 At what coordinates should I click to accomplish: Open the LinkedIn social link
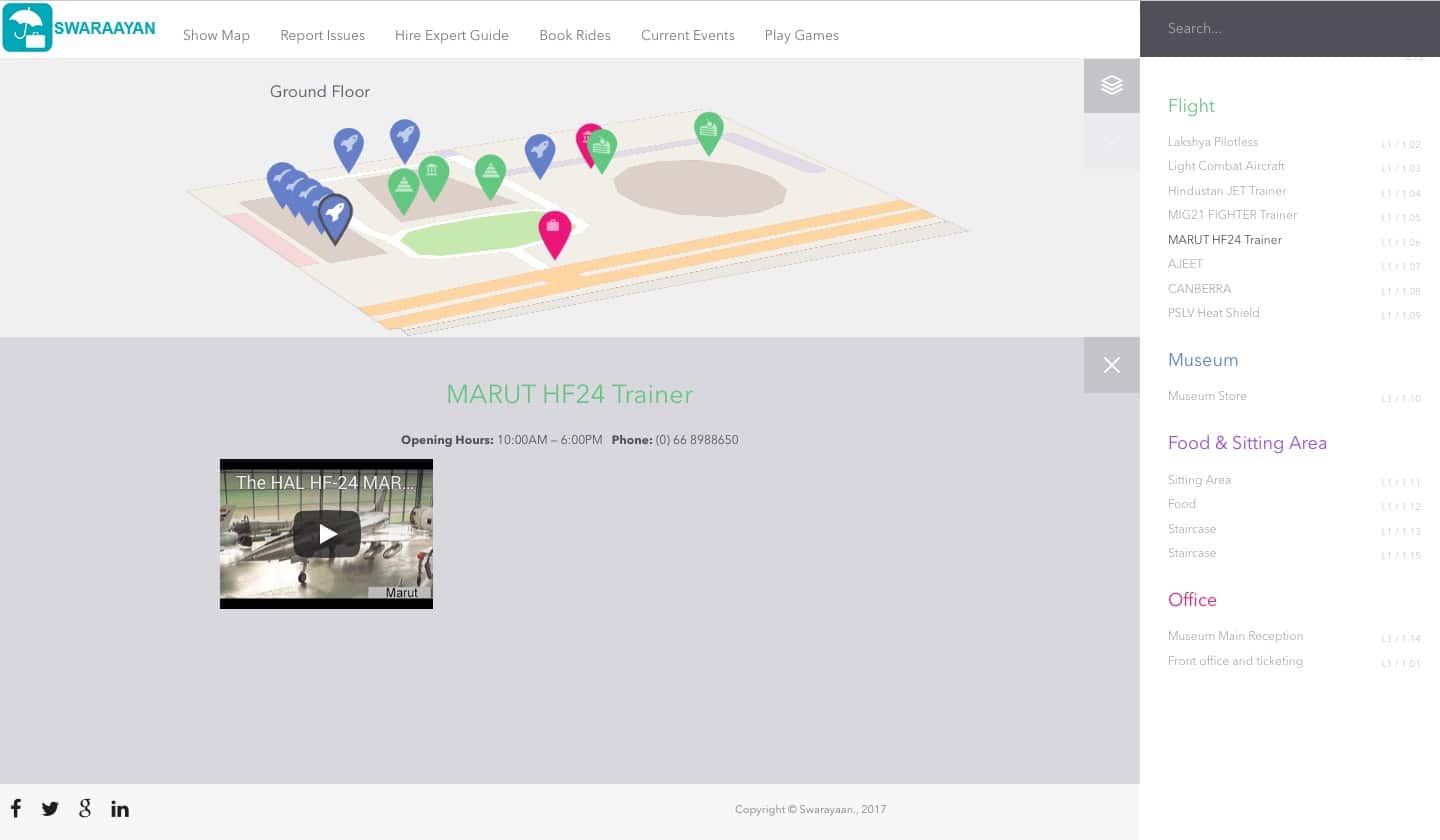(120, 809)
